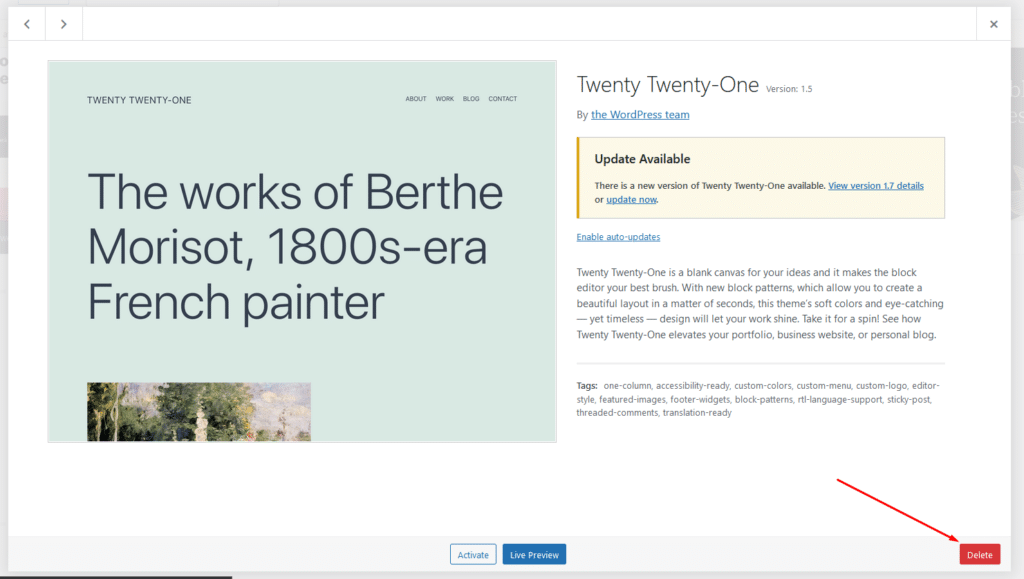
Task: Go to the previous theme with the left chevron
Action: coord(27,24)
